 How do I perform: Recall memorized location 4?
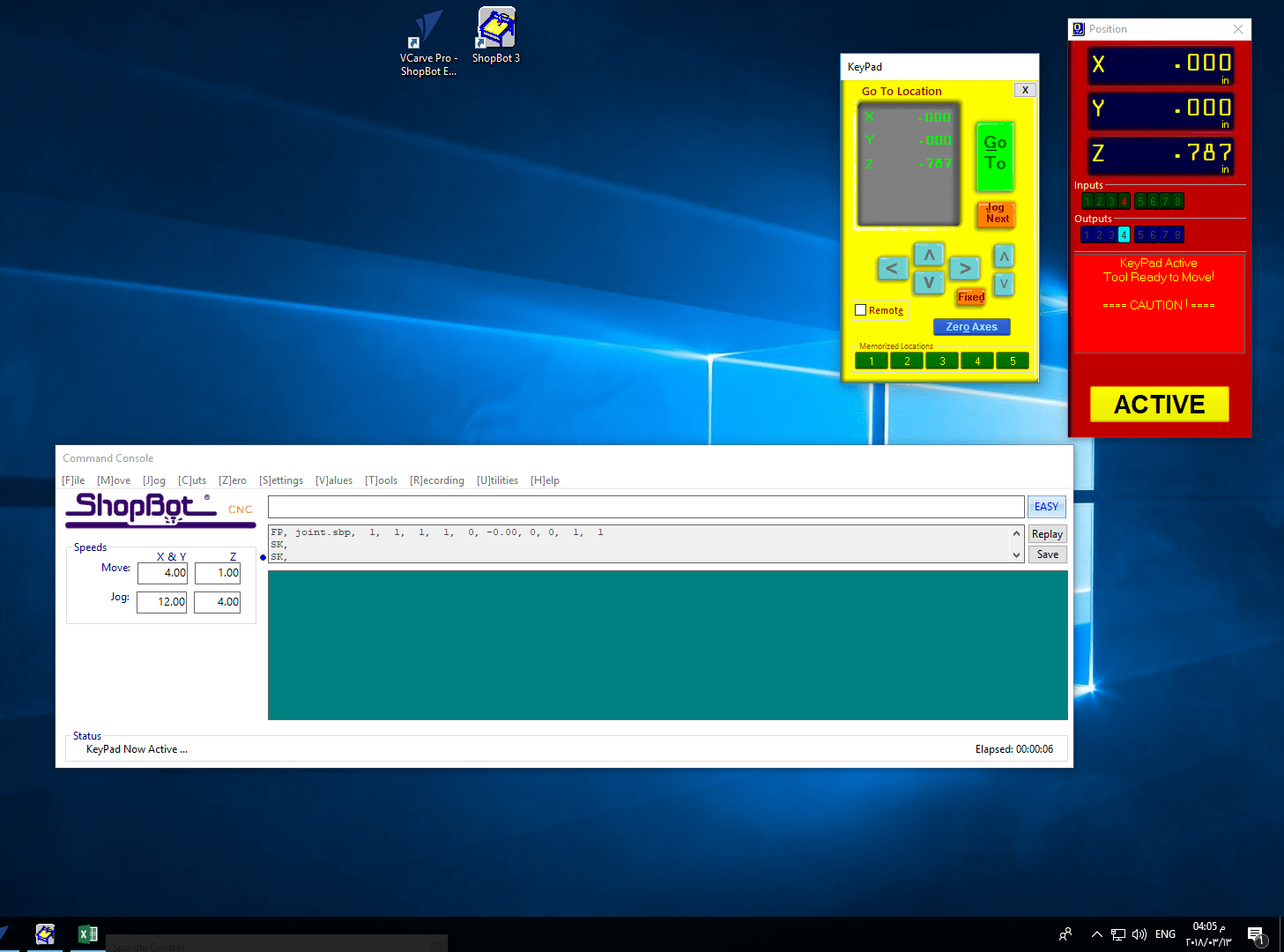977,361
